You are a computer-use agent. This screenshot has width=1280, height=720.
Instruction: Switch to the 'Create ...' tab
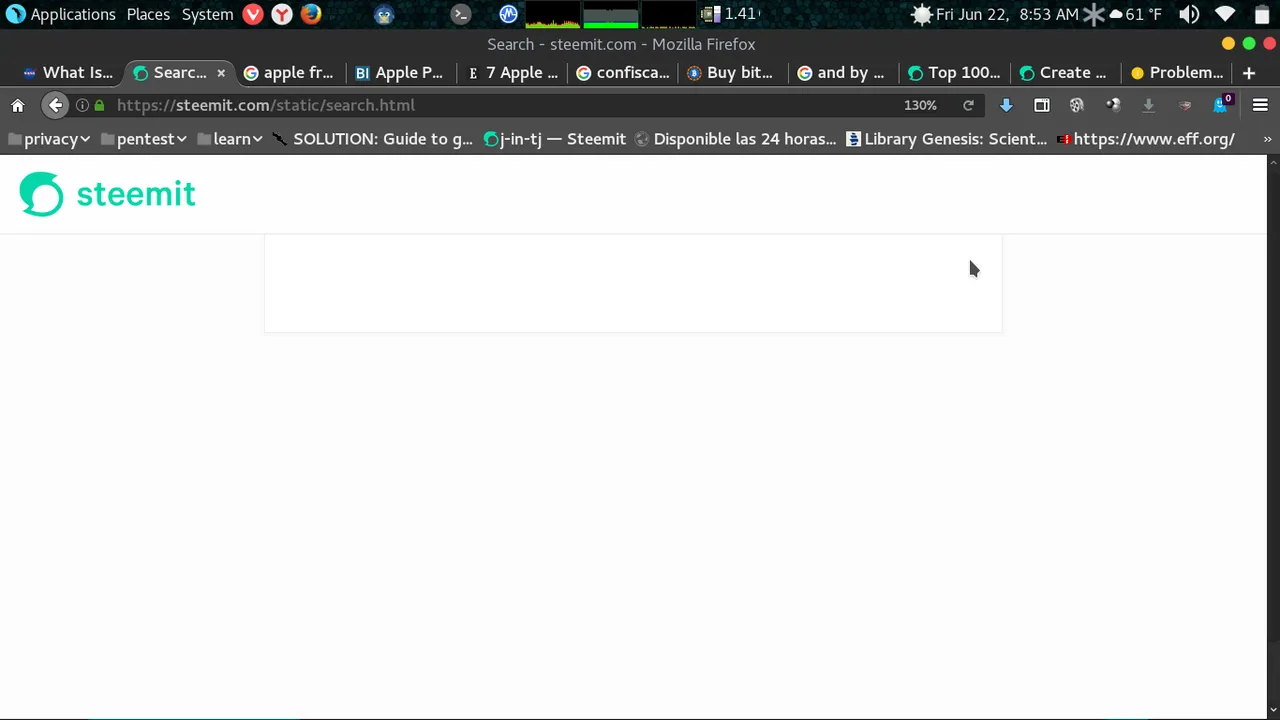point(1063,73)
